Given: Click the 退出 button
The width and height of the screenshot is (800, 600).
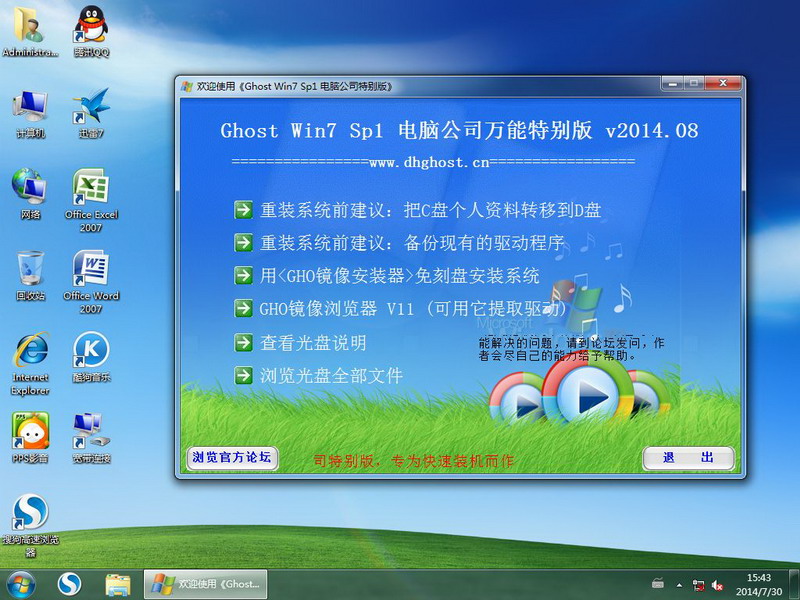Looking at the screenshot, I should (688, 458).
